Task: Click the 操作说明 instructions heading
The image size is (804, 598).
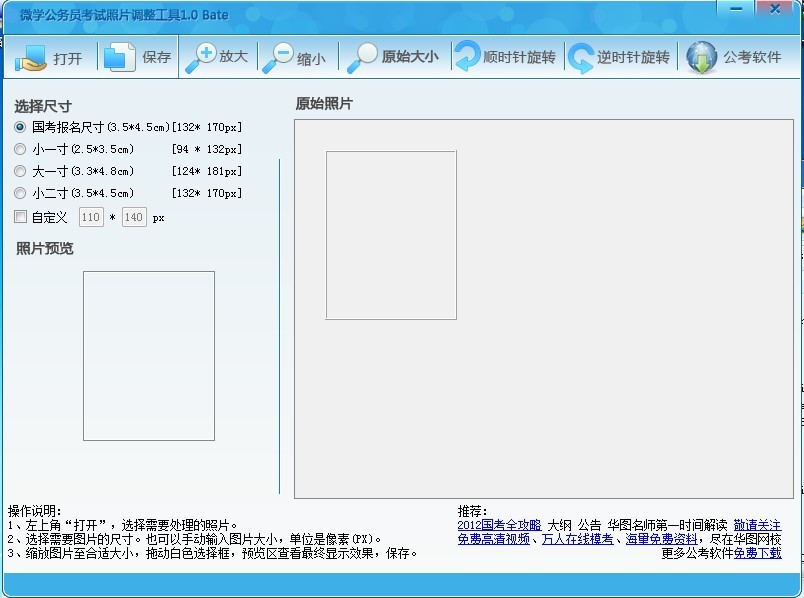Action: click(x=35, y=511)
